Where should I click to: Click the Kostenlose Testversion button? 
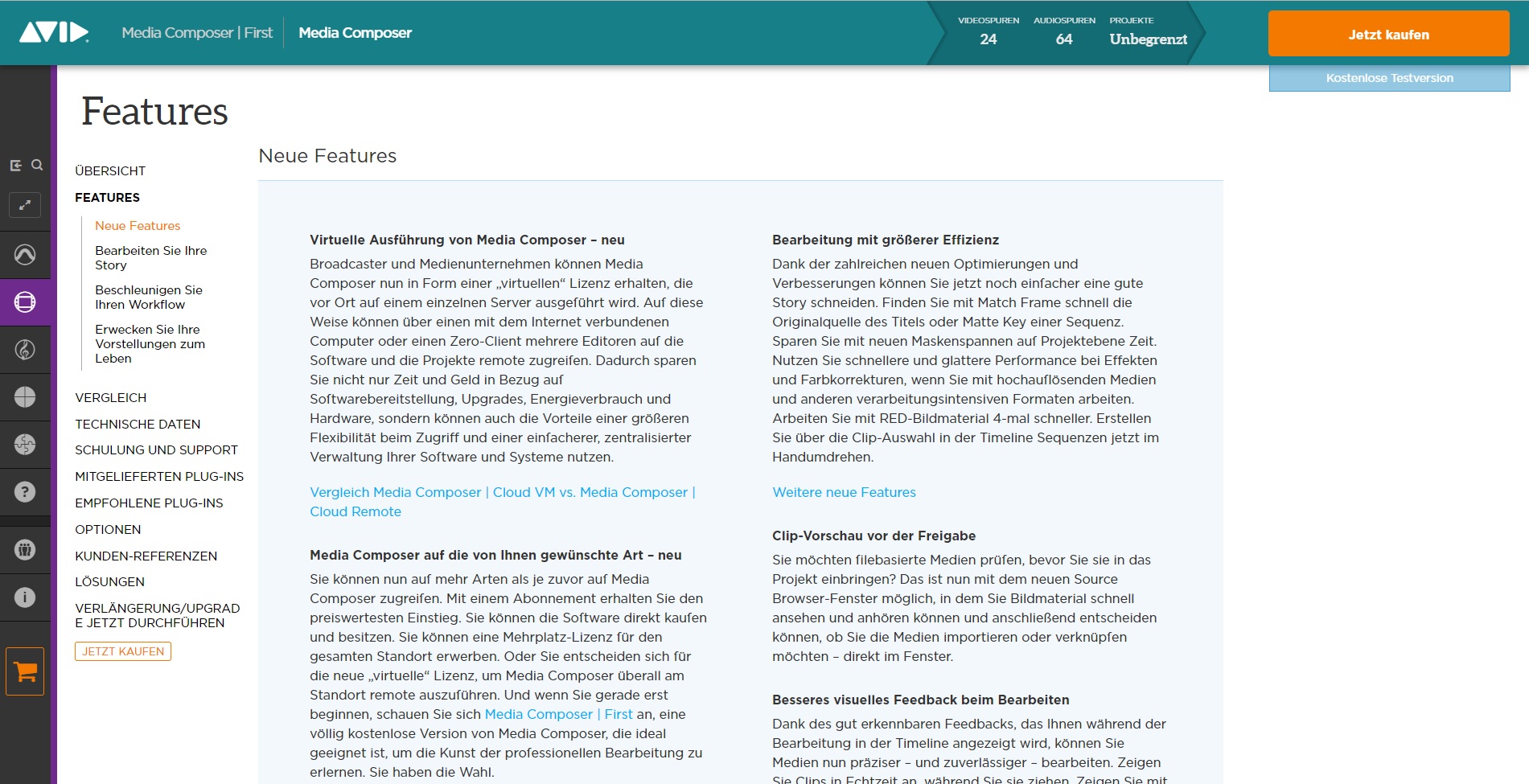click(x=1389, y=78)
